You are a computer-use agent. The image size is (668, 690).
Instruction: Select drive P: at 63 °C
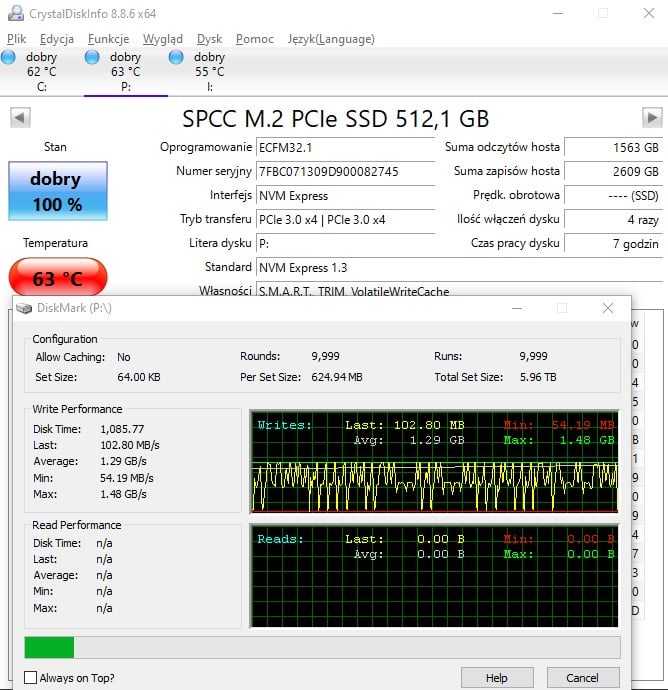tap(125, 72)
